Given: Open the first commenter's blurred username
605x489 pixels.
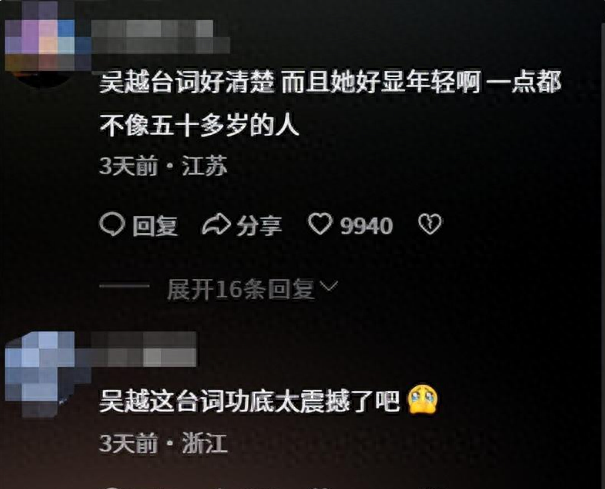Looking at the screenshot, I should (x=160, y=37).
